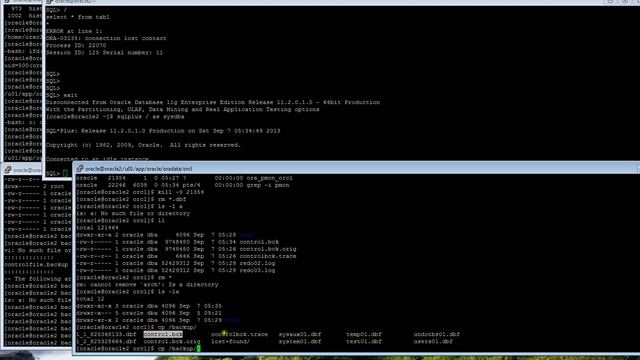Click 'Disconnected from Oracle Database 11g' line

point(213,102)
